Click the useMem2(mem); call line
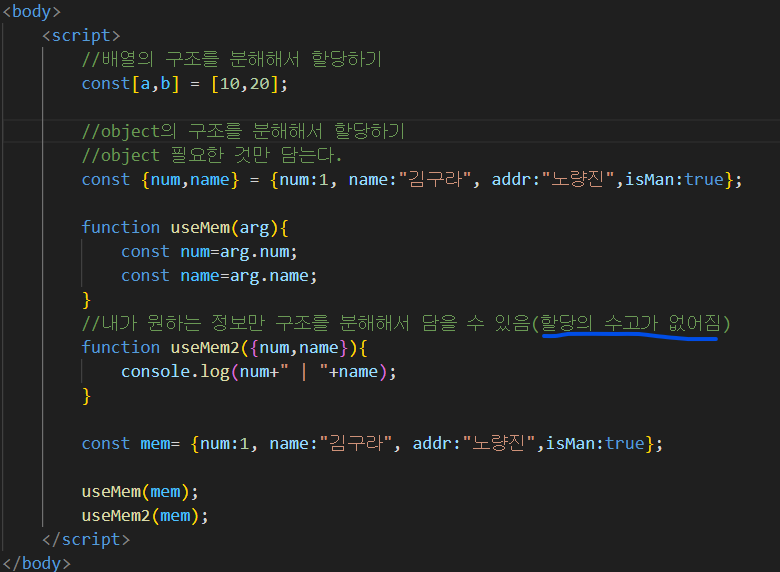 coord(145,515)
